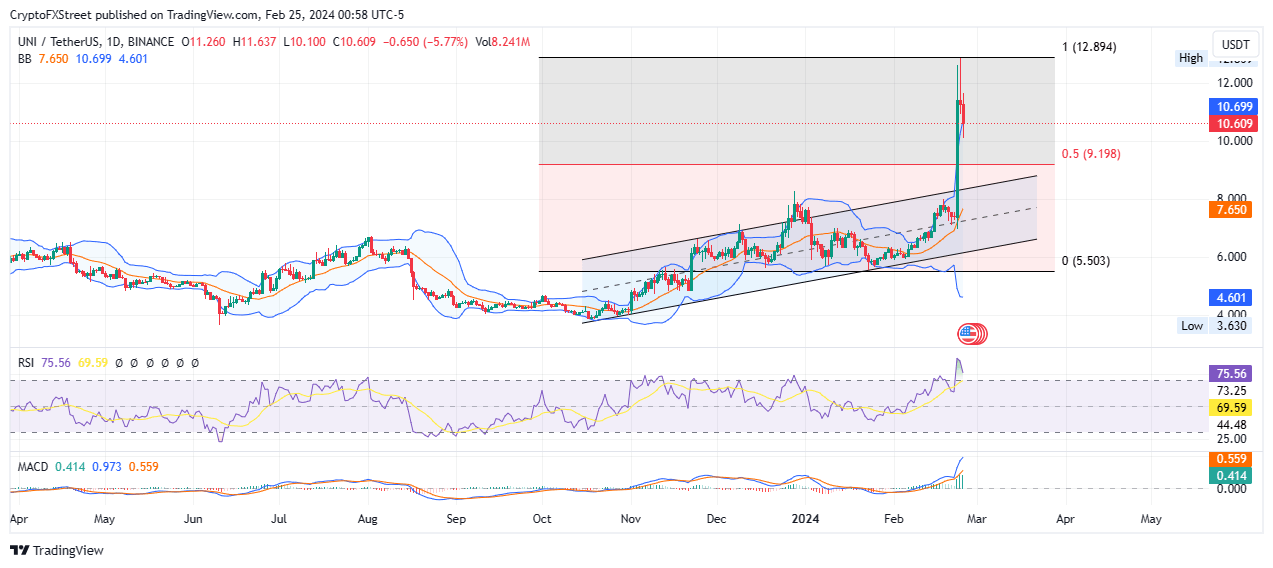This screenshot has height=568, width=1273.
Task: Click the green 0.414 MACD axis label
Action: (x=1229, y=477)
